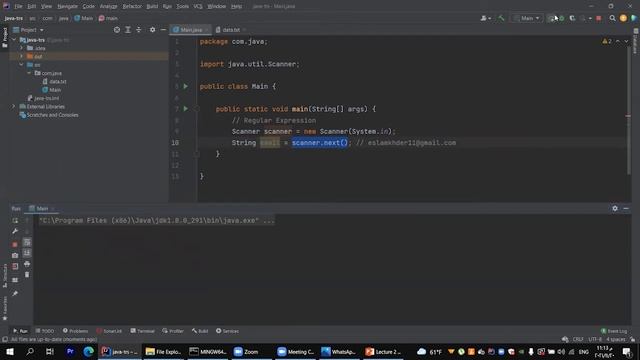This screenshot has width=640, height=360.
Task: Click red Stop button in Run panel
Action: point(15,244)
